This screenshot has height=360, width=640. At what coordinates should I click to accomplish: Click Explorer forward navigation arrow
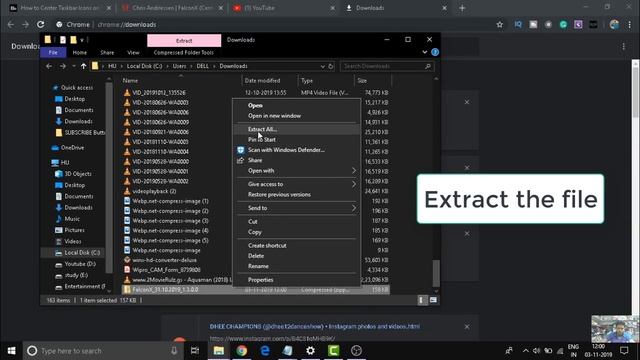[62, 66]
